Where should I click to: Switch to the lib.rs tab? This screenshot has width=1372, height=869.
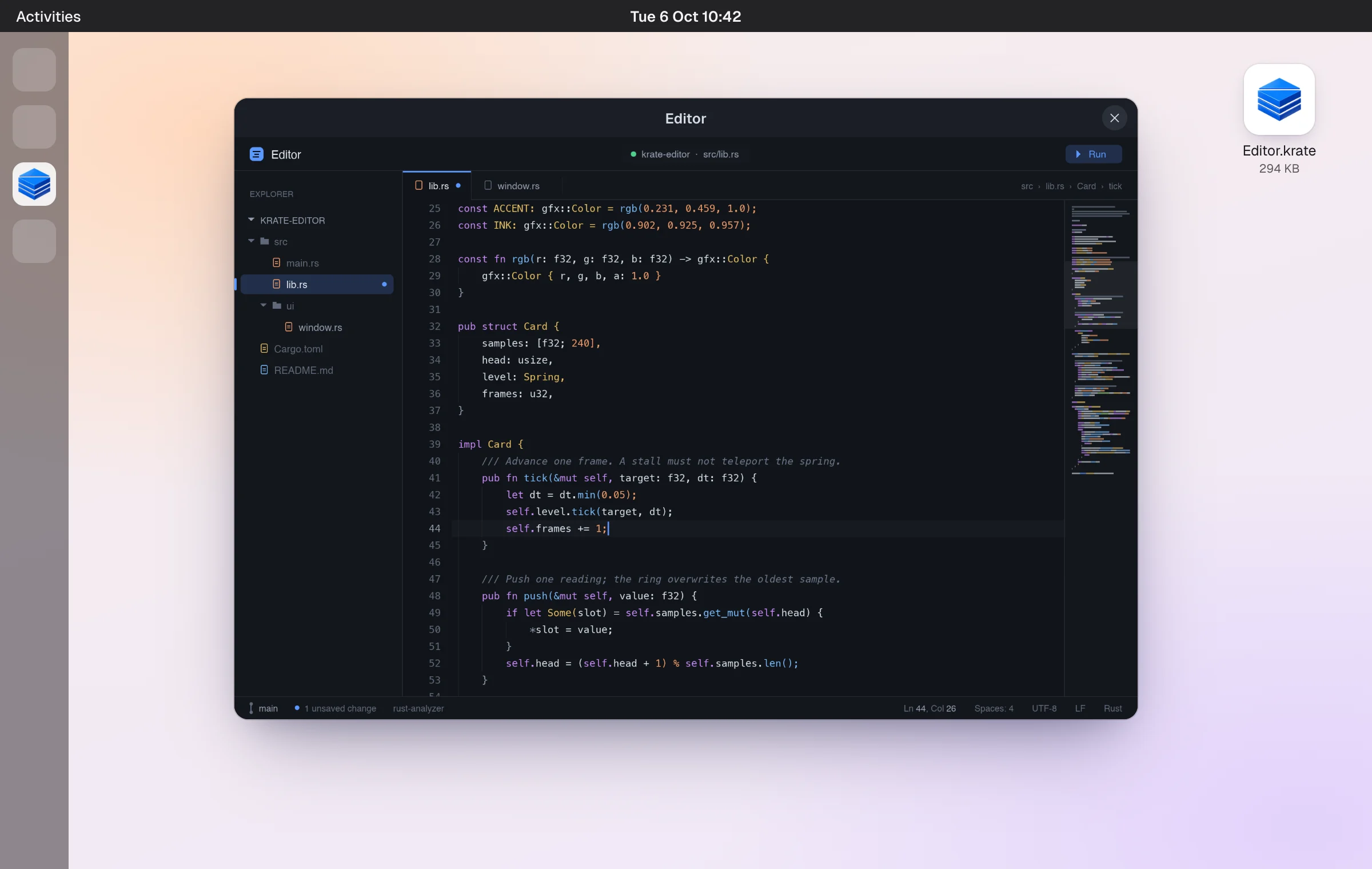[437, 186]
